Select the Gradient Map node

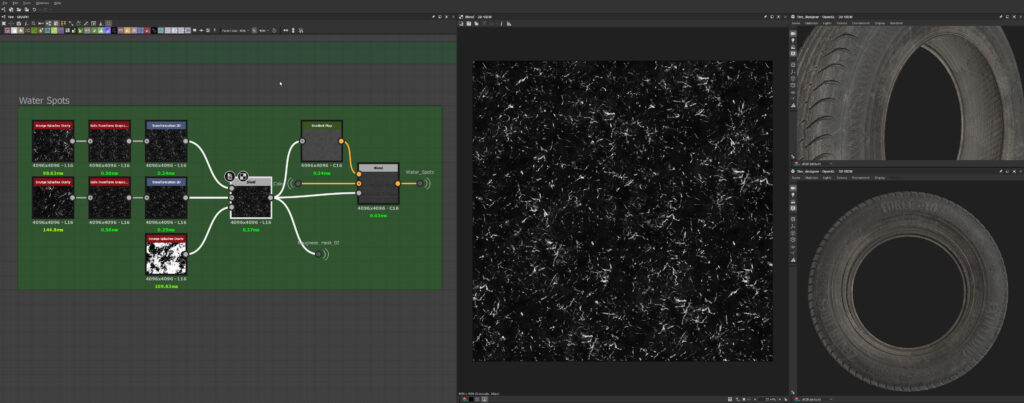click(321, 143)
